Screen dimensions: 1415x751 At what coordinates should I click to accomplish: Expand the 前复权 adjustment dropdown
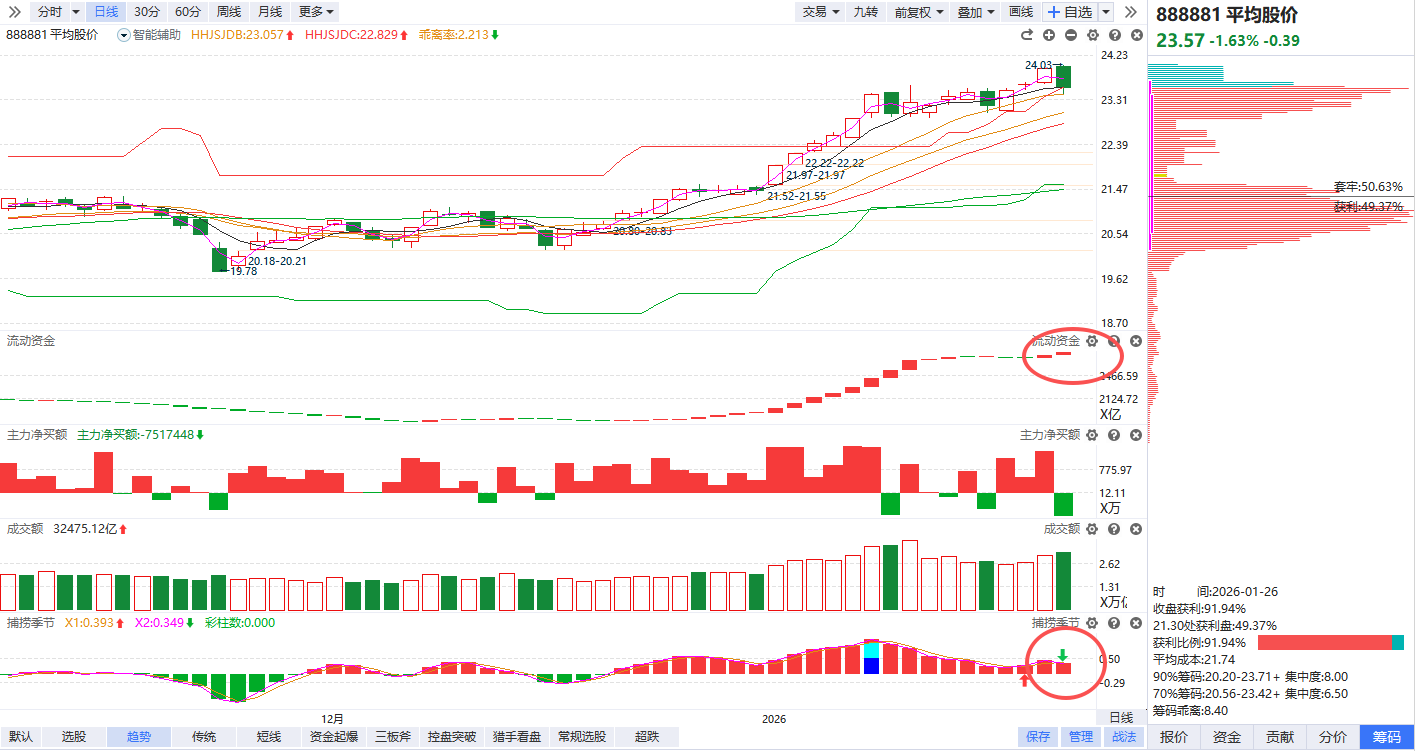click(x=918, y=12)
